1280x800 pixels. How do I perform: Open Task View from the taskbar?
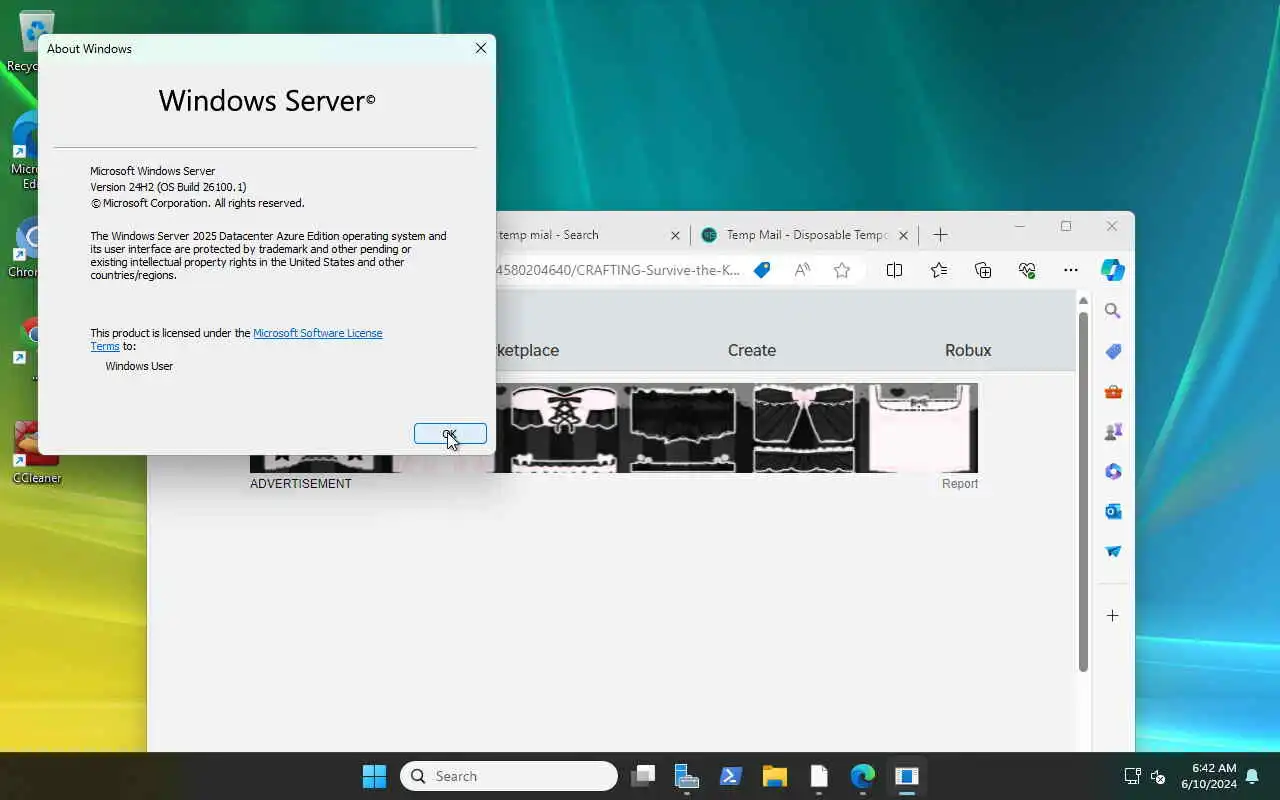tap(643, 776)
